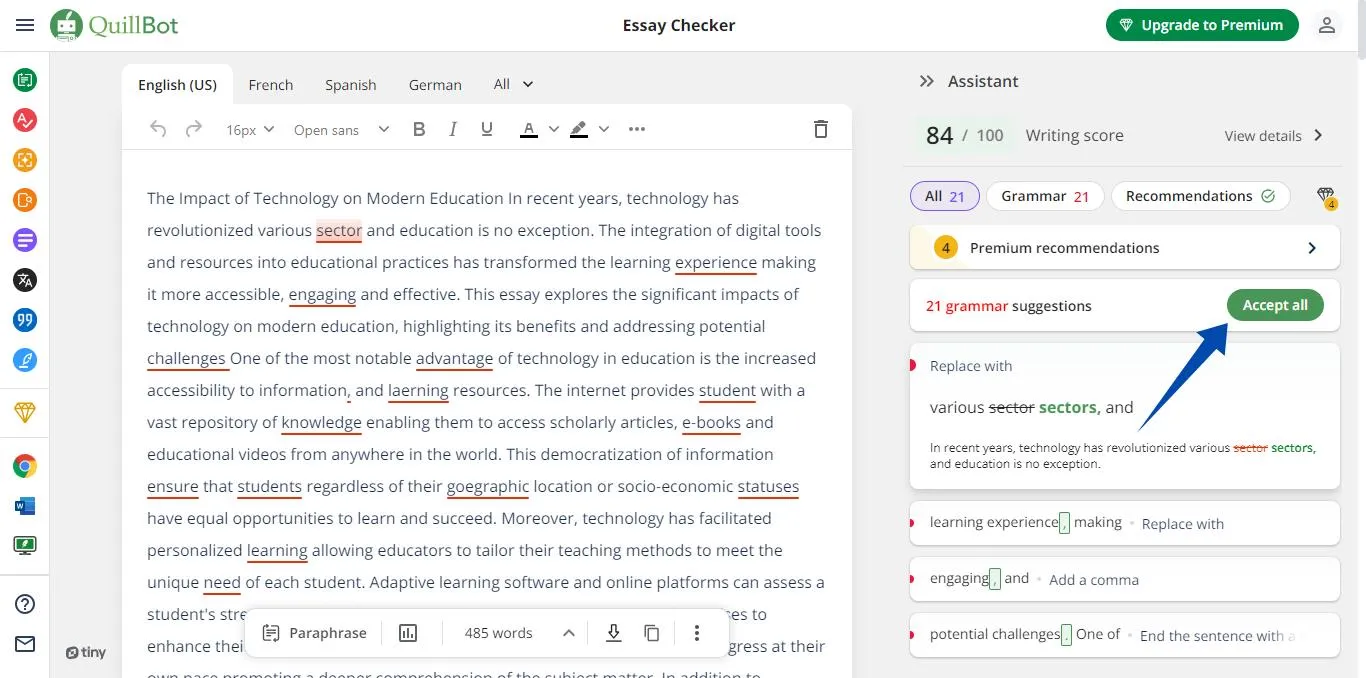Copy document text via copy icon
This screenshot has width=1366, height=678.
(x=652, y=632)
